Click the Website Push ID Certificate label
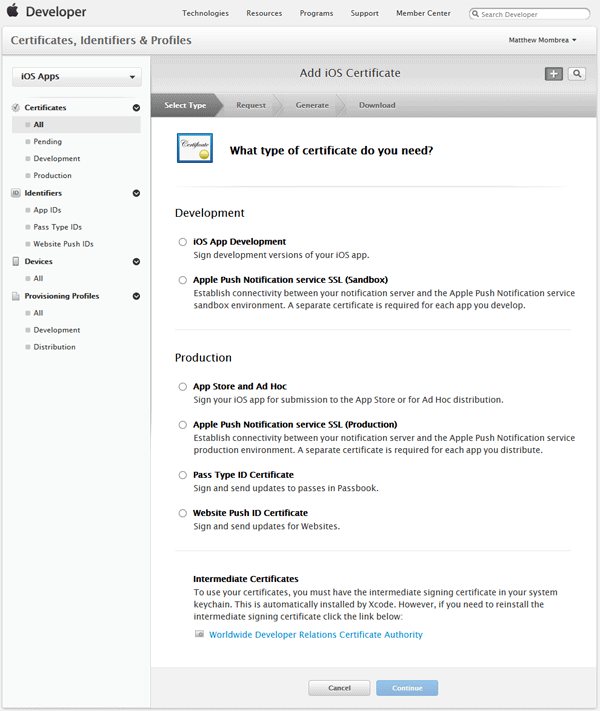 (250, 513)
